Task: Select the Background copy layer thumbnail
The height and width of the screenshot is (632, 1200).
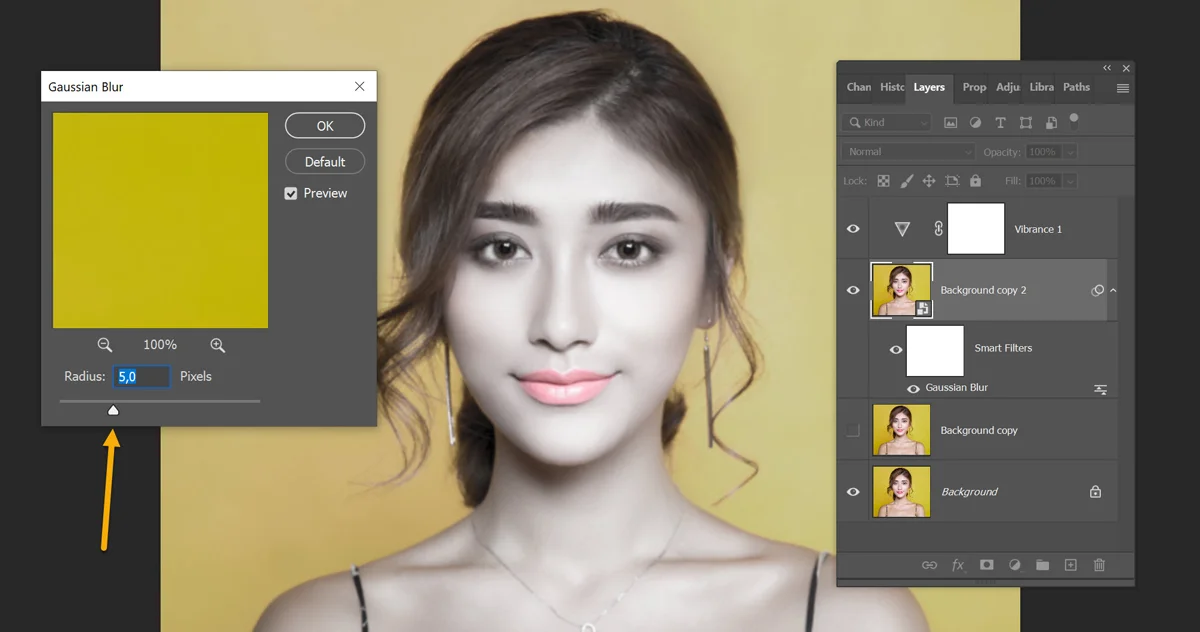Action: point(902,430)
